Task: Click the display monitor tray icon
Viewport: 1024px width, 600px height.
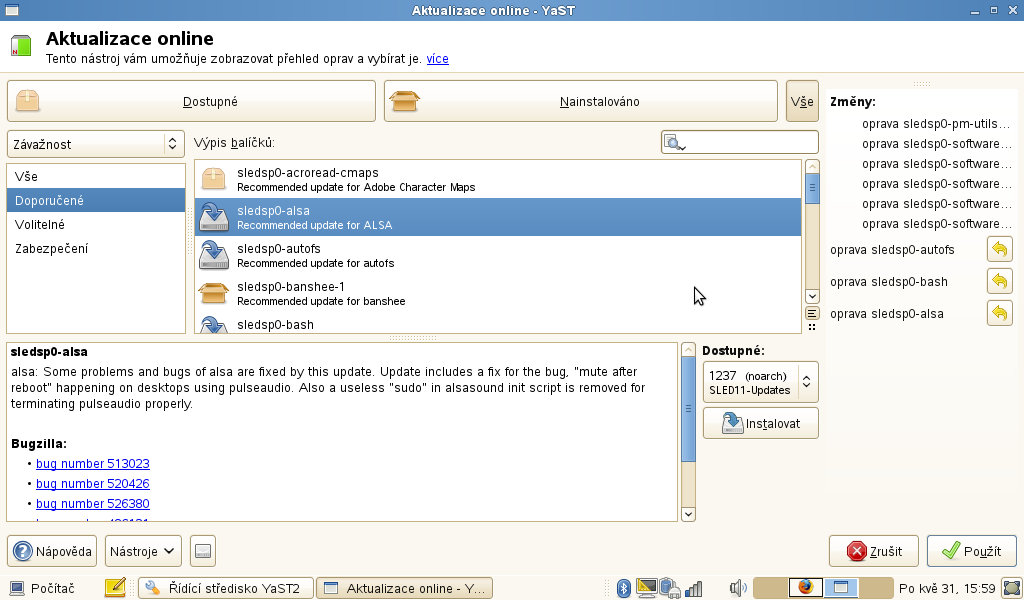Action: (647, 588)
